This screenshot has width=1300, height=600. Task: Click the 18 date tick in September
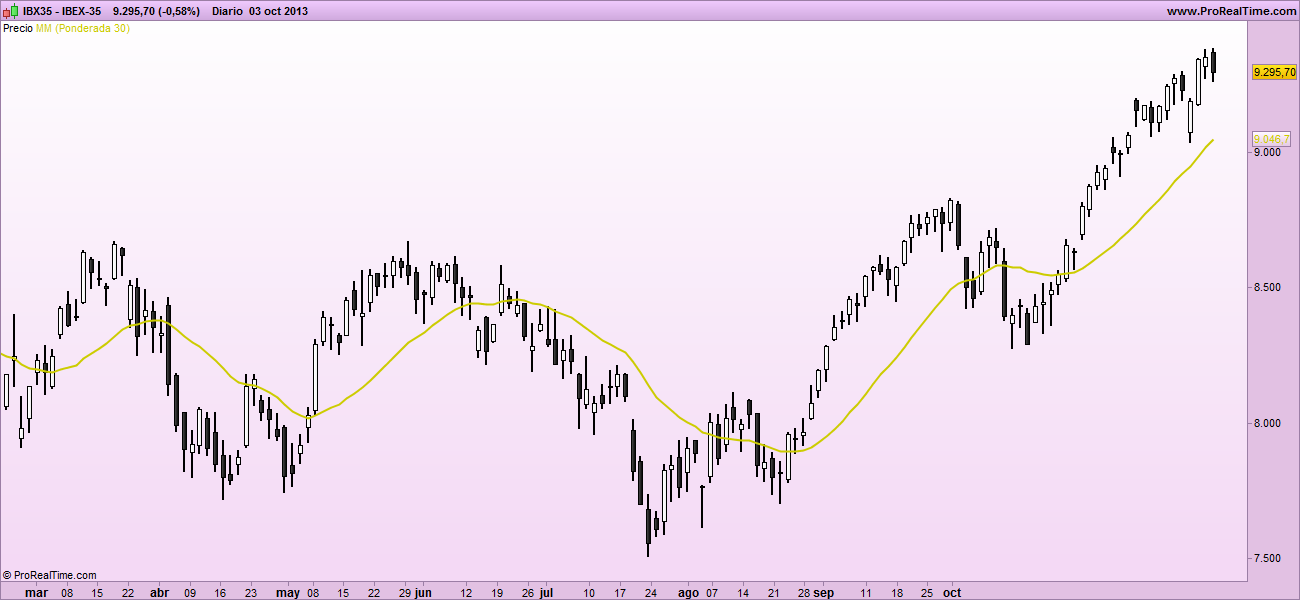pyautogui.click(x=897, y=592)
